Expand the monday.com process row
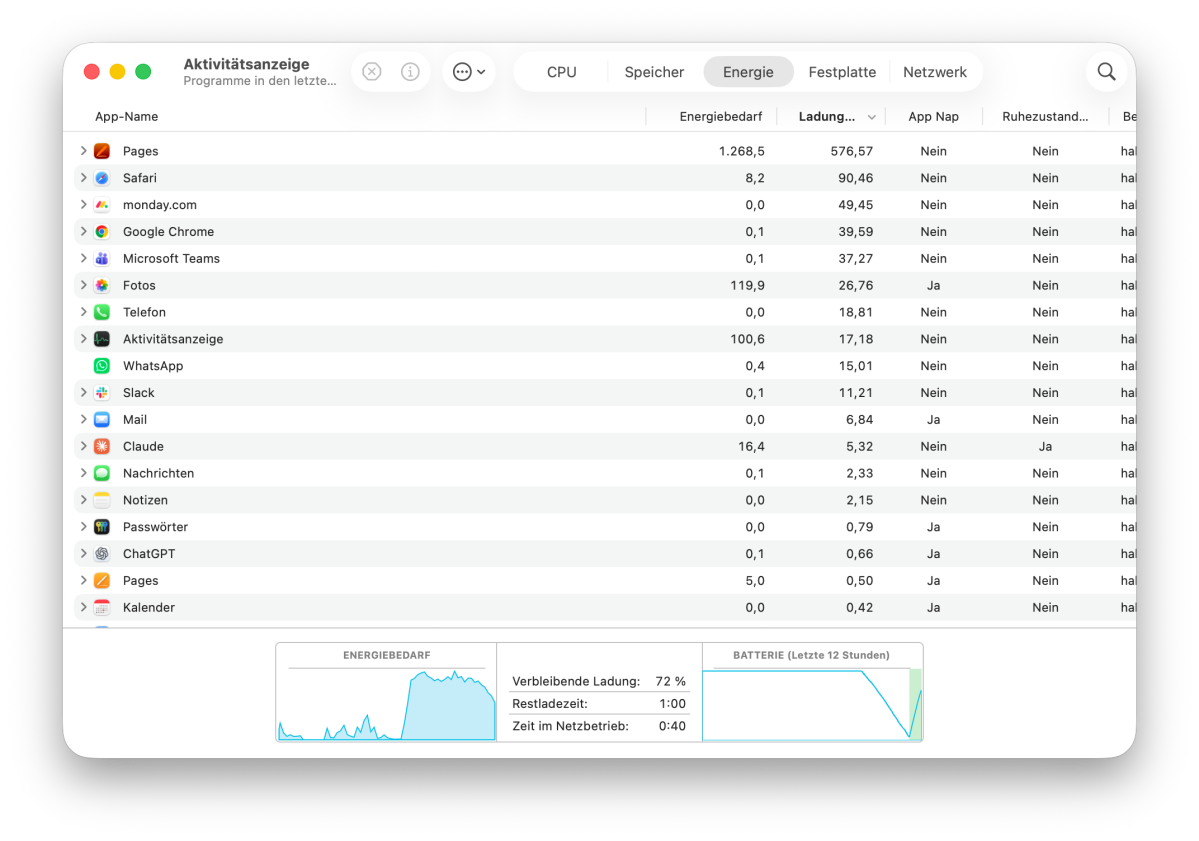The width and height of the screenshot is (1199, 841). click(83, 204)
